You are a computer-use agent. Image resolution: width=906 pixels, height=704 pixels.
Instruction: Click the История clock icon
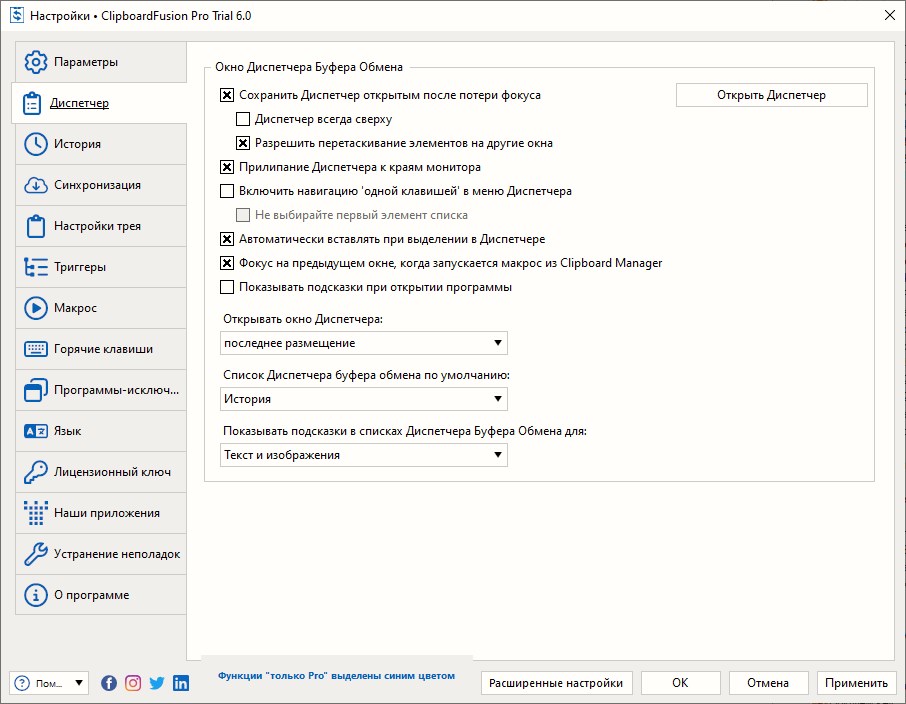35,144
